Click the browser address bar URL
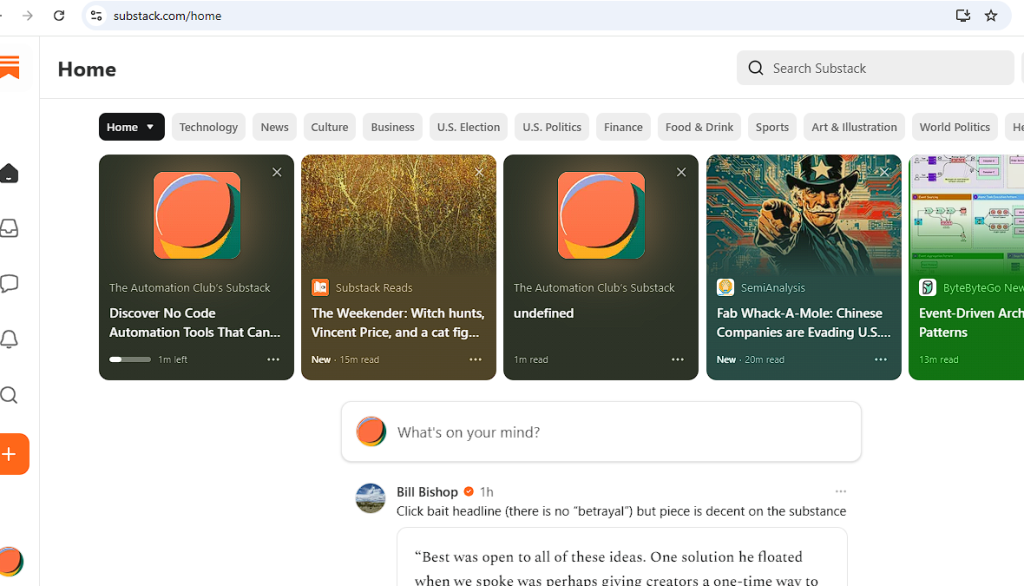This screenshot has width=1024, height=586. 167,16
